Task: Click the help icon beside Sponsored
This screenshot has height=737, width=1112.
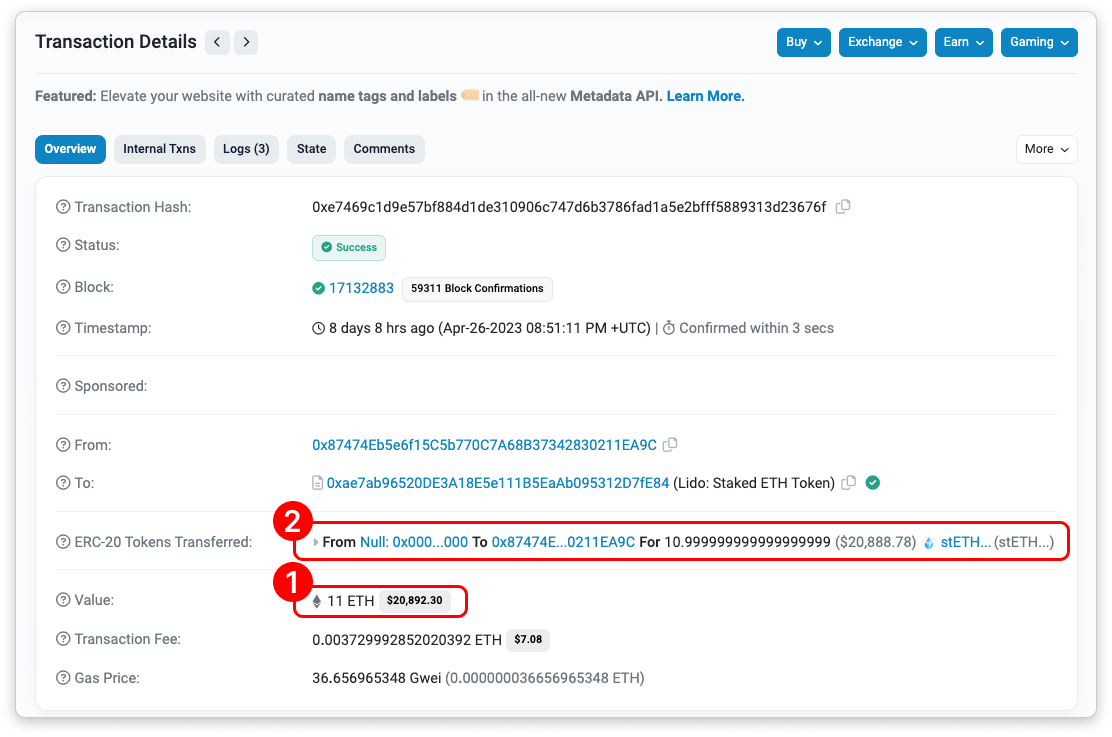Action: pos(64,386)
